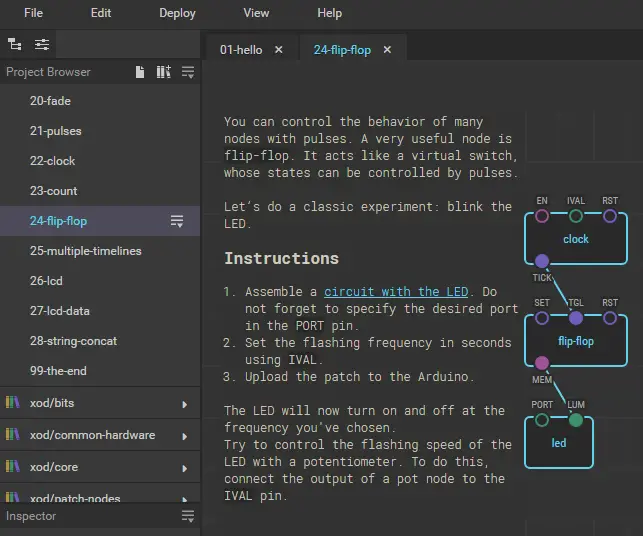Open the 21-pulses patch

[x=100, y=131]
